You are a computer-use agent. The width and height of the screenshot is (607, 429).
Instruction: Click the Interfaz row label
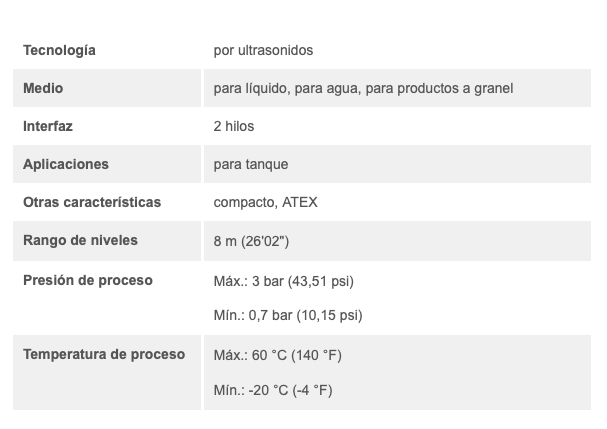pos(48,126)
